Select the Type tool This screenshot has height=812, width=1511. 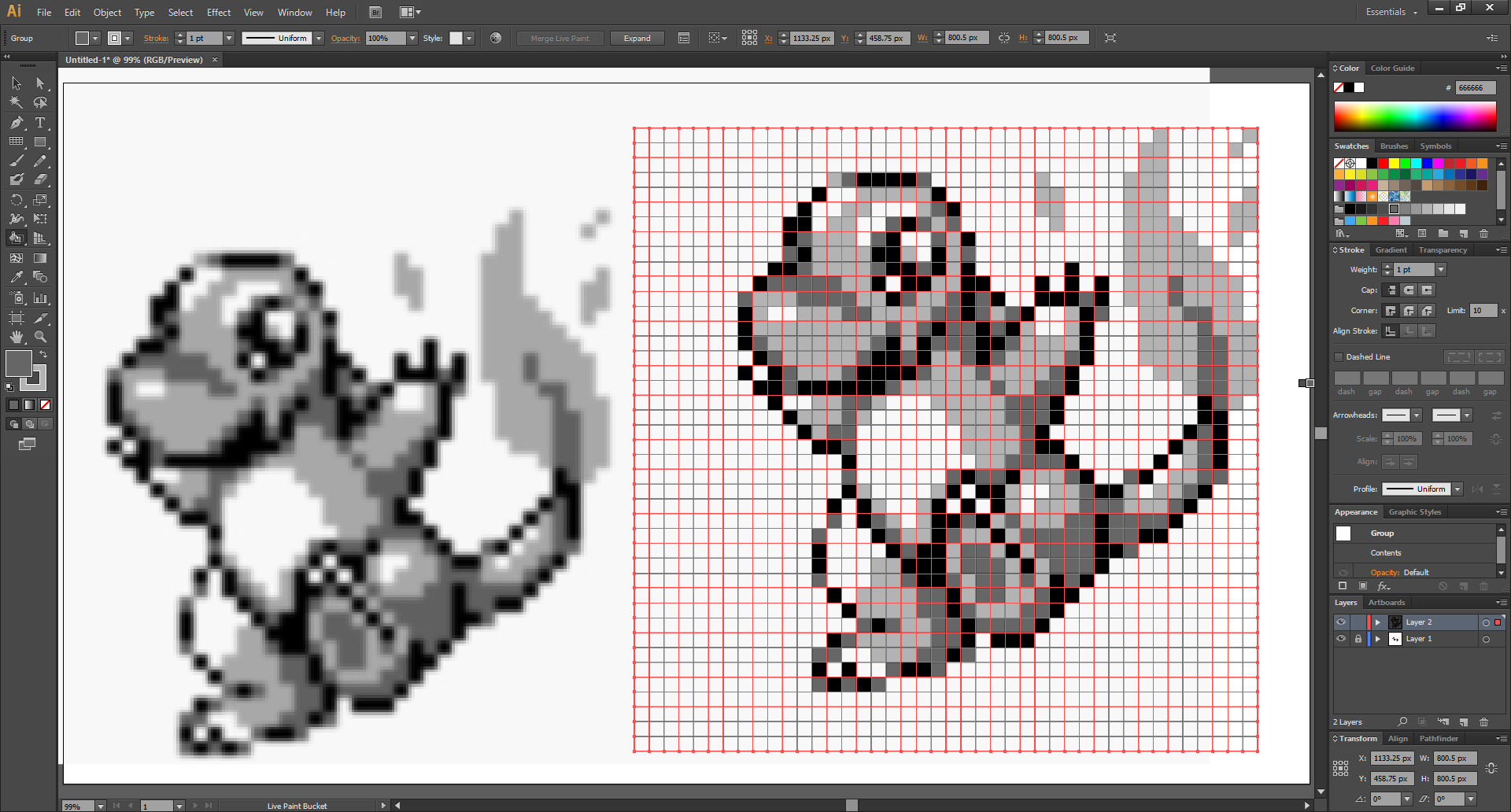[x=40, y=122]
